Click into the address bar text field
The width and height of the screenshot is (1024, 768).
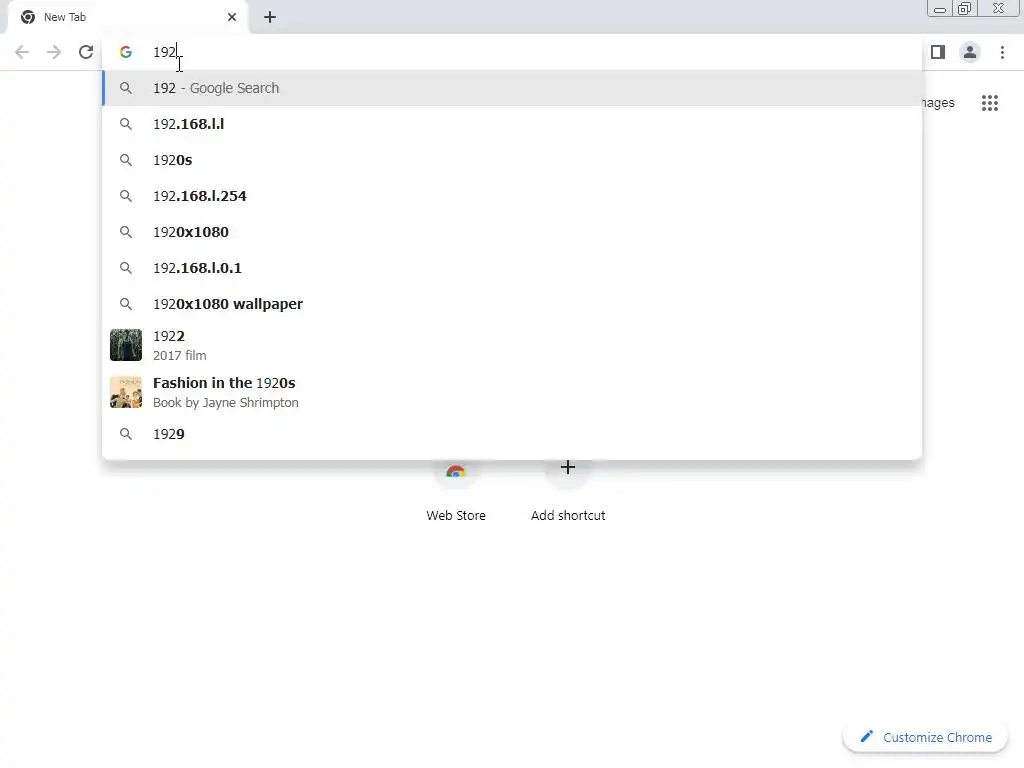[512, 52]
